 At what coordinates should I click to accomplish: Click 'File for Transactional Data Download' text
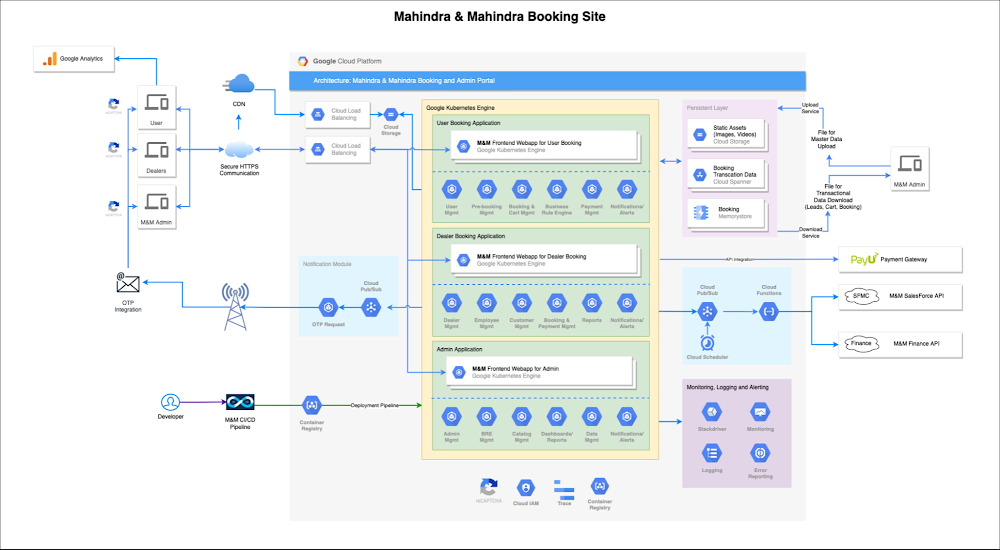click(x=833, y=197)
